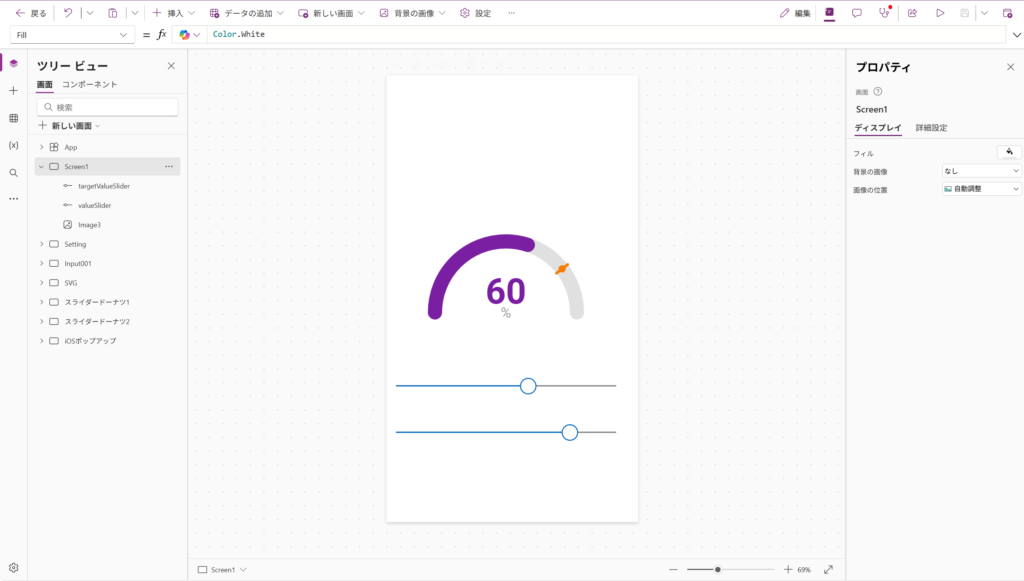Switch to the 詳細設定 properties tab
Image resolution: width=1024 pixels, height=581 pixels.
931,128
